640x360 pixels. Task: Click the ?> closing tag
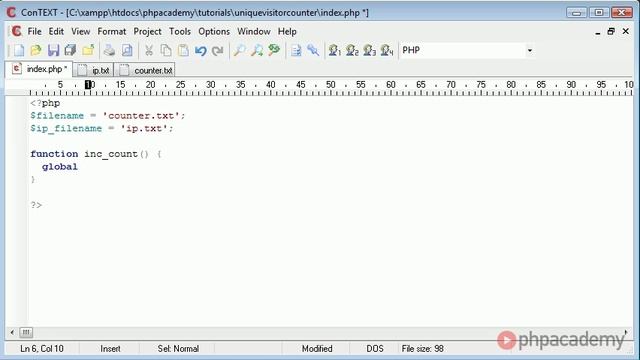pyautogui.click(x=36, y=205)
